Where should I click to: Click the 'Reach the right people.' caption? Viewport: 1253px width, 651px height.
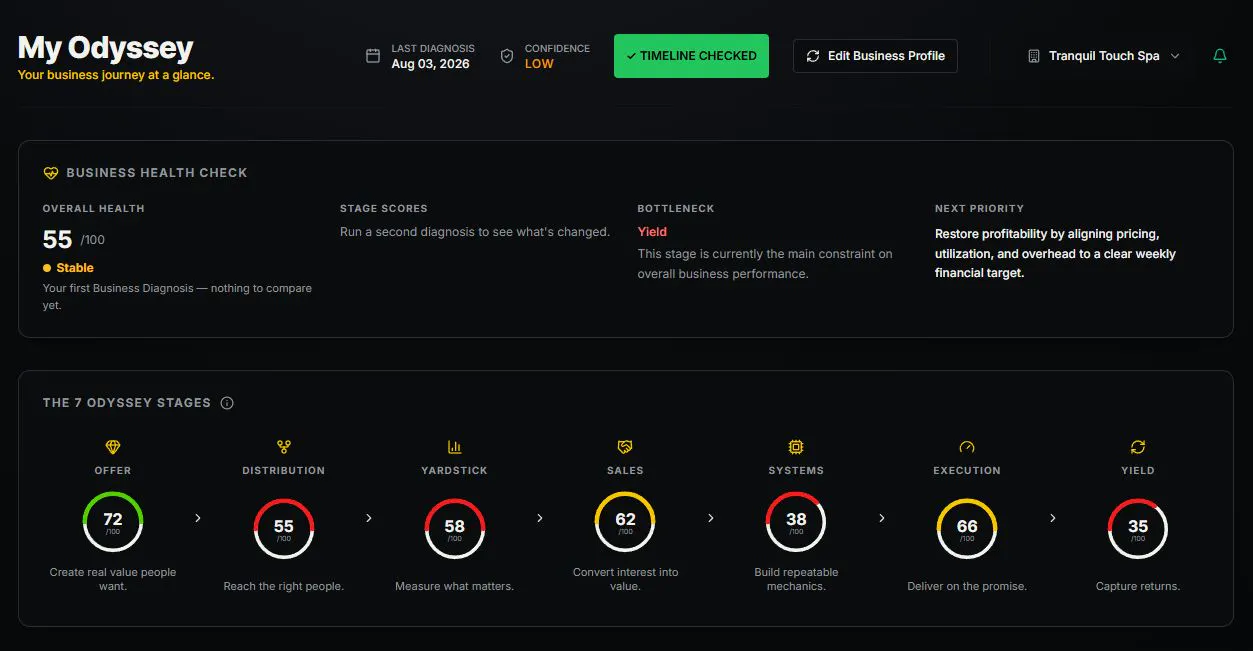tap(284, 586)
